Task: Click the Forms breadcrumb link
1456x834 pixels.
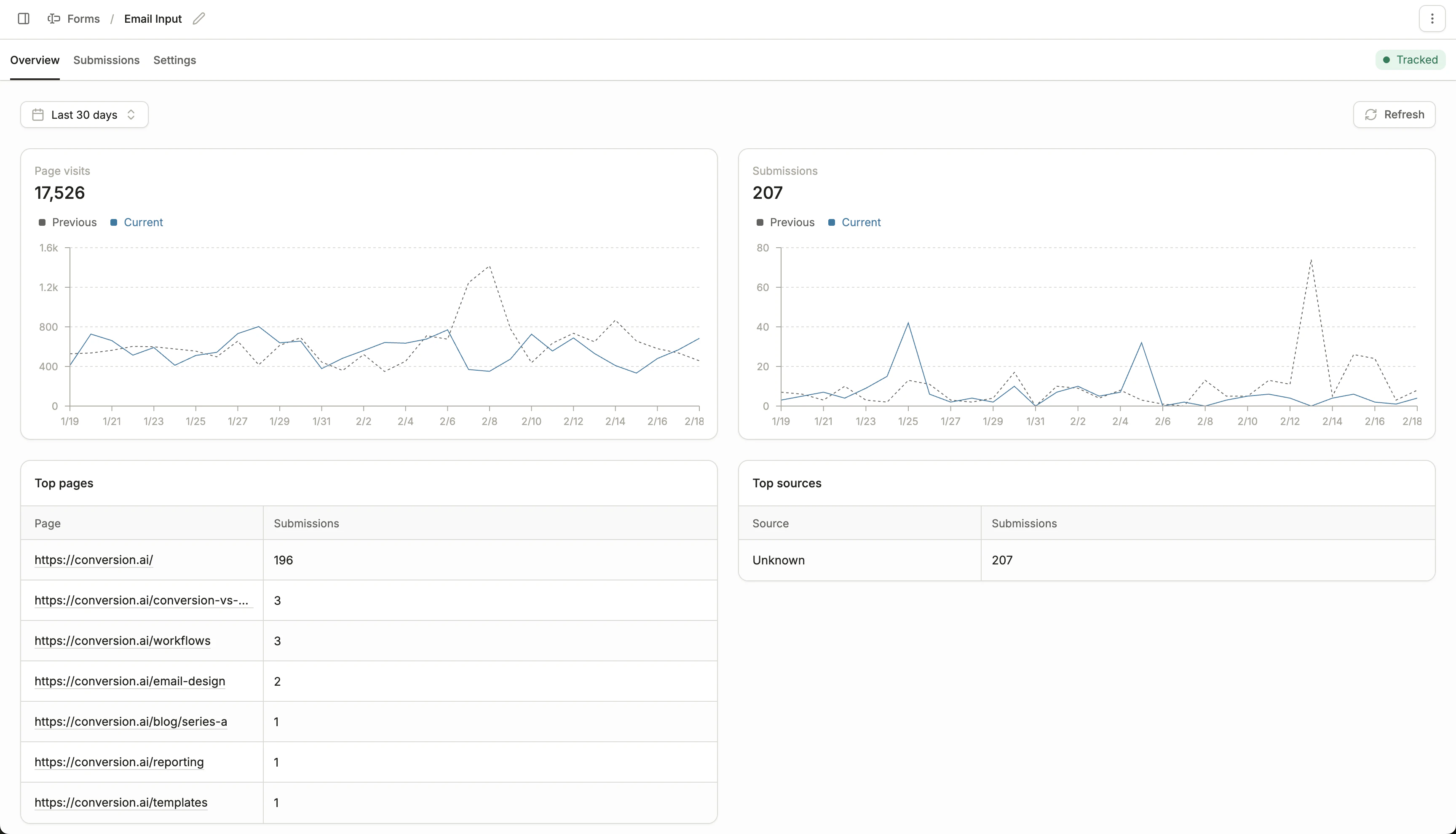Action: click(83, 19)
